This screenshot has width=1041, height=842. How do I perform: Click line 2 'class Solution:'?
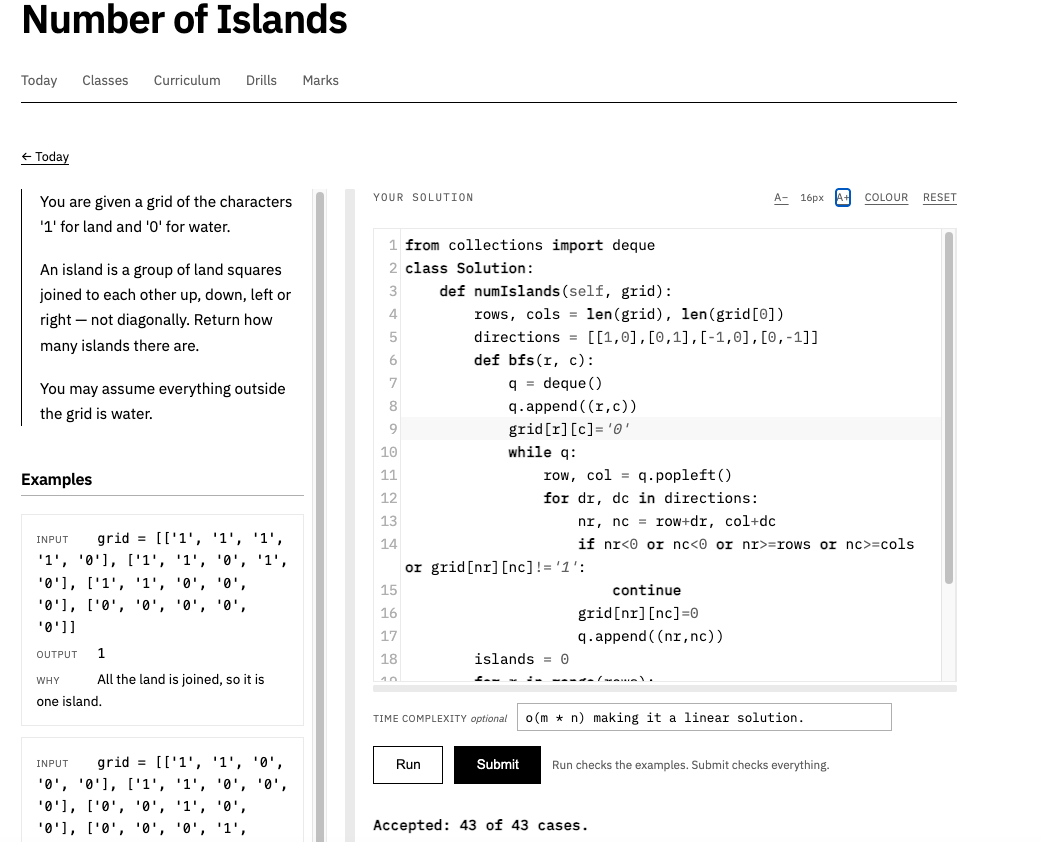pyautogui.click(x=469, y=268)
